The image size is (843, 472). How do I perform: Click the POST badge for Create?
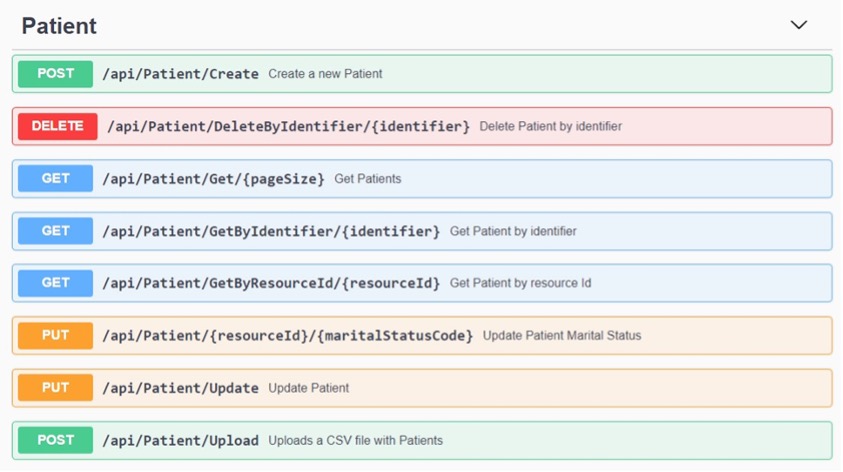(x=55, y=74)
